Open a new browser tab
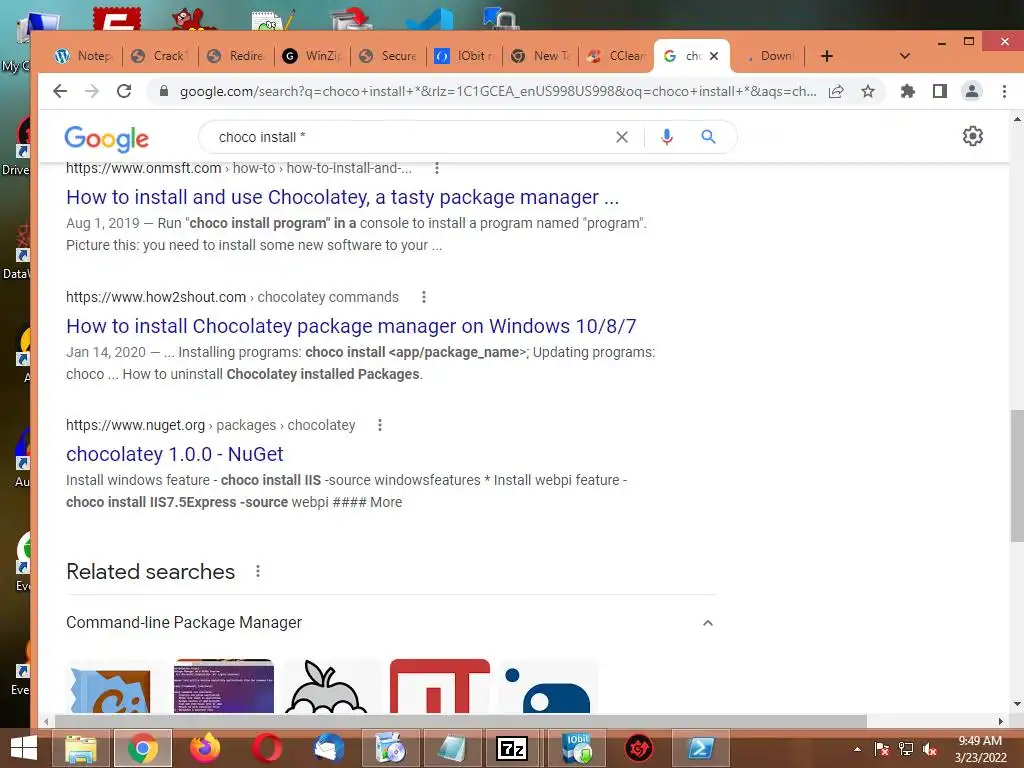 [827, 56]
